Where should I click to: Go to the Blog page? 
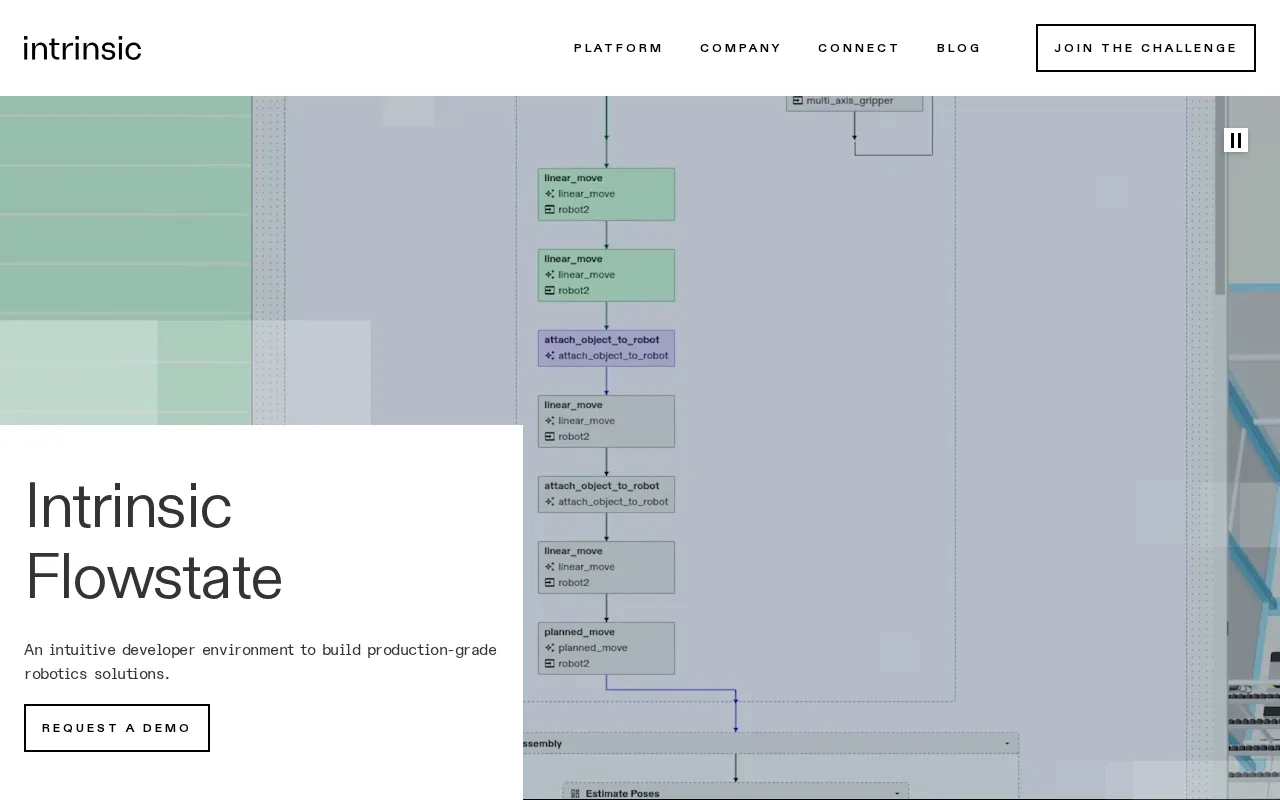[958, 48]
